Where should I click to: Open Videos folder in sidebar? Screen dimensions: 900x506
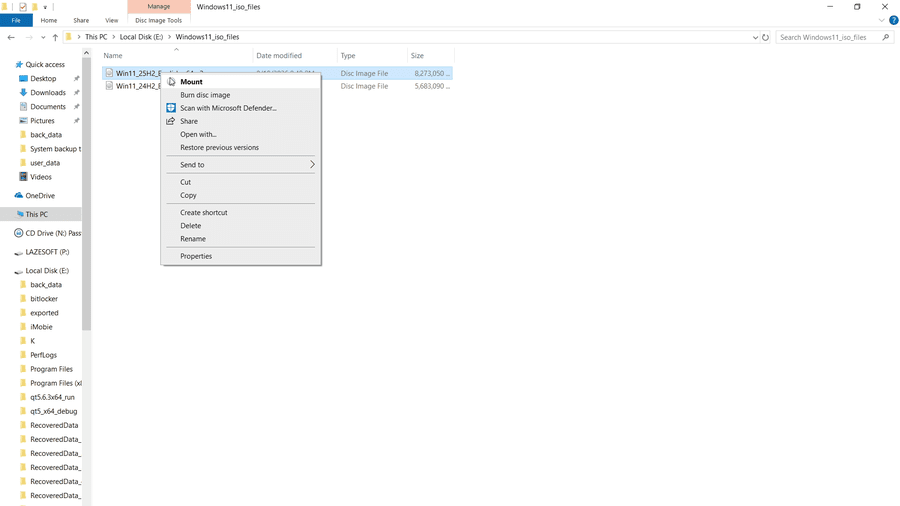point(40,177)
